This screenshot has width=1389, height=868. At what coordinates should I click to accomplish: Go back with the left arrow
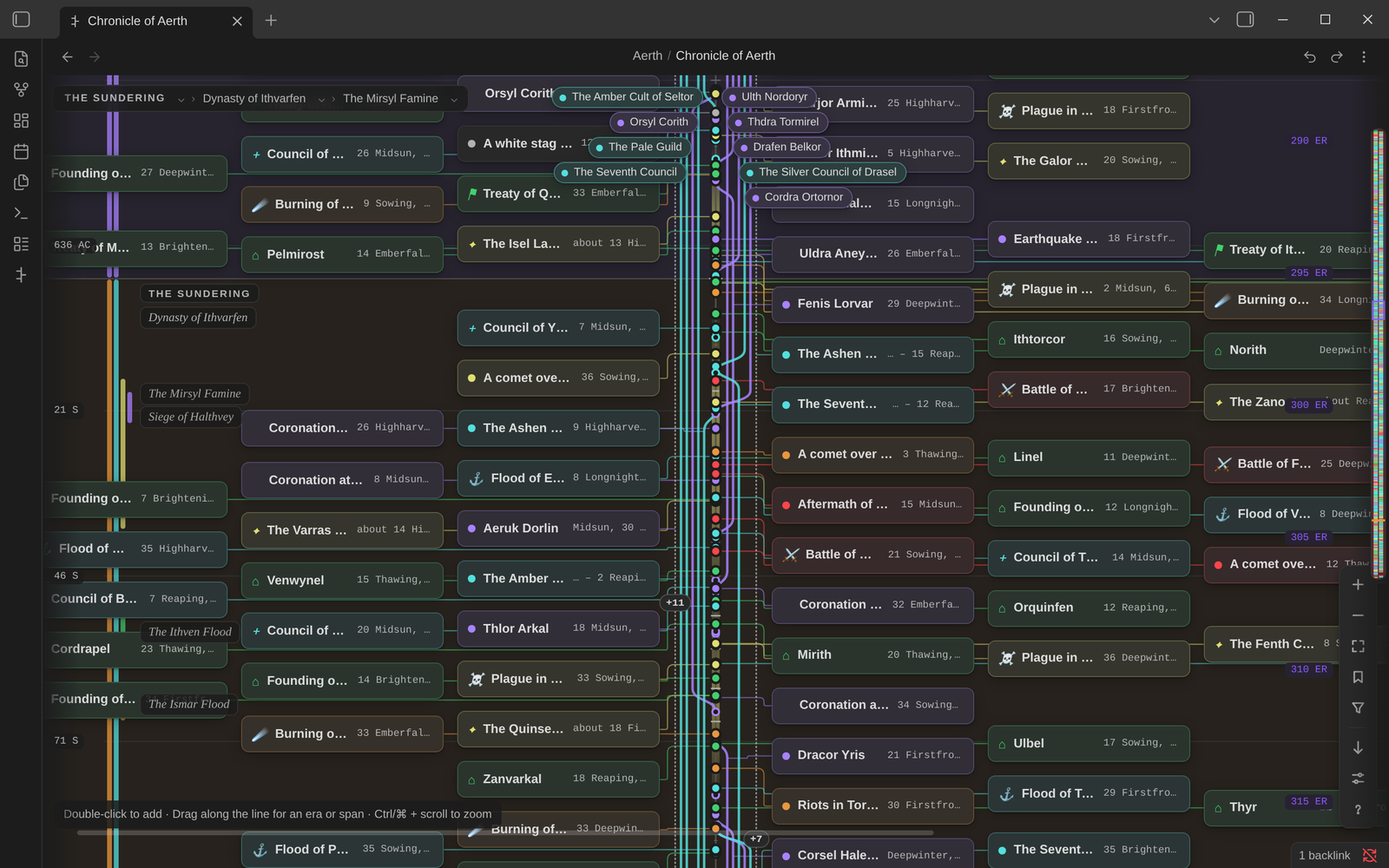tap(68, 56)
